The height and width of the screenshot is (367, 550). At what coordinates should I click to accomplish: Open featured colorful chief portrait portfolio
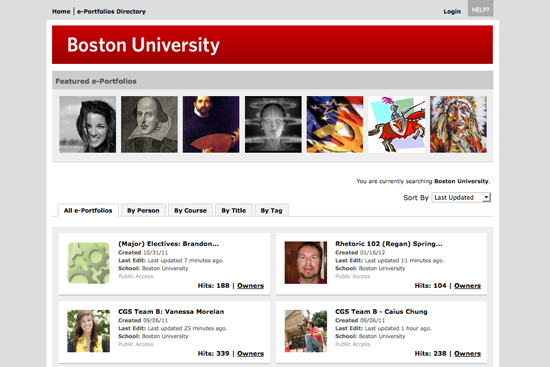(x=458, y=124)
